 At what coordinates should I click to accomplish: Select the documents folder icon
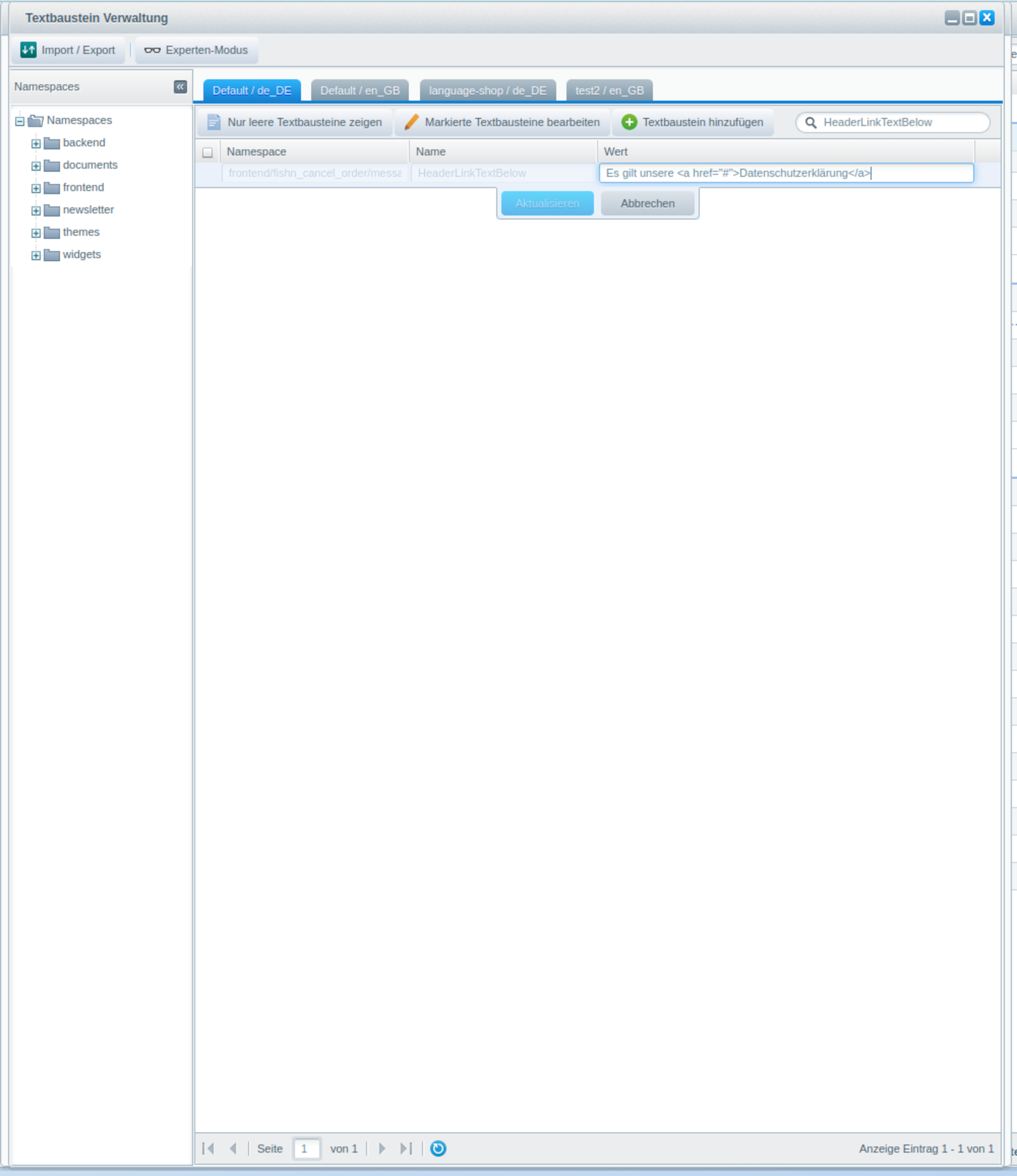coord(52,165)
